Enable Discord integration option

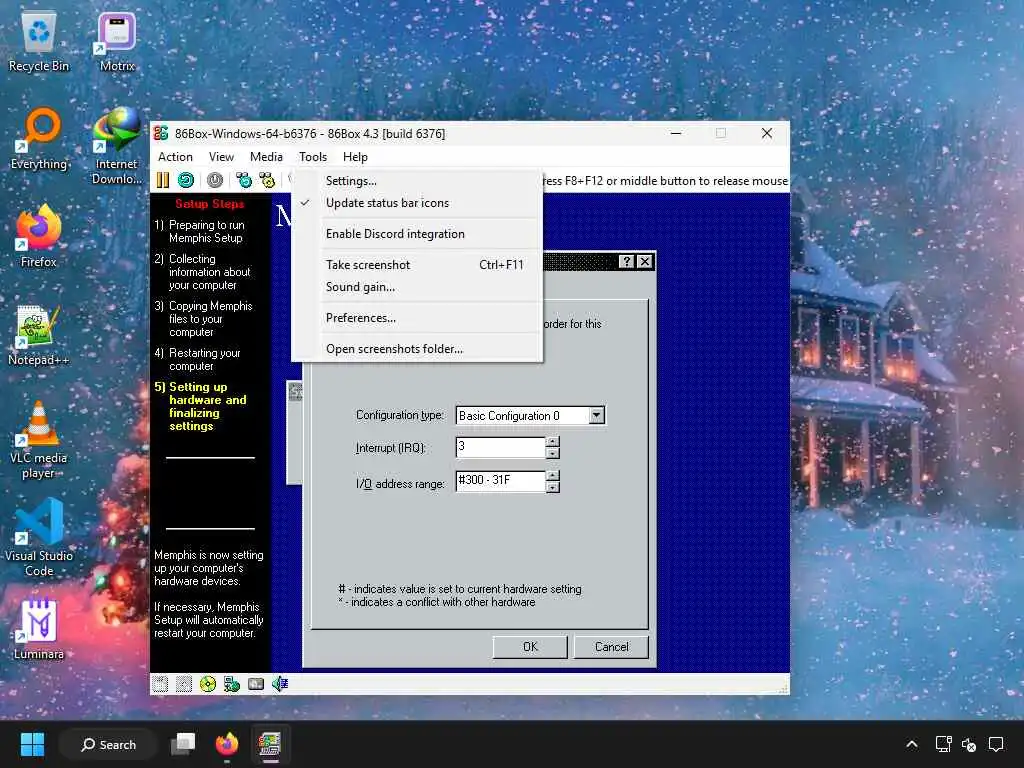tap(417, 234)
